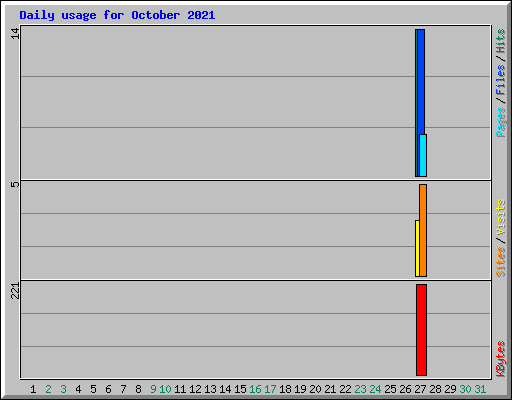Image resolution: width=512 pixels, height=400 pixels.
Task: Click the y-axis value 5
Action: click(x=15, y=184)
